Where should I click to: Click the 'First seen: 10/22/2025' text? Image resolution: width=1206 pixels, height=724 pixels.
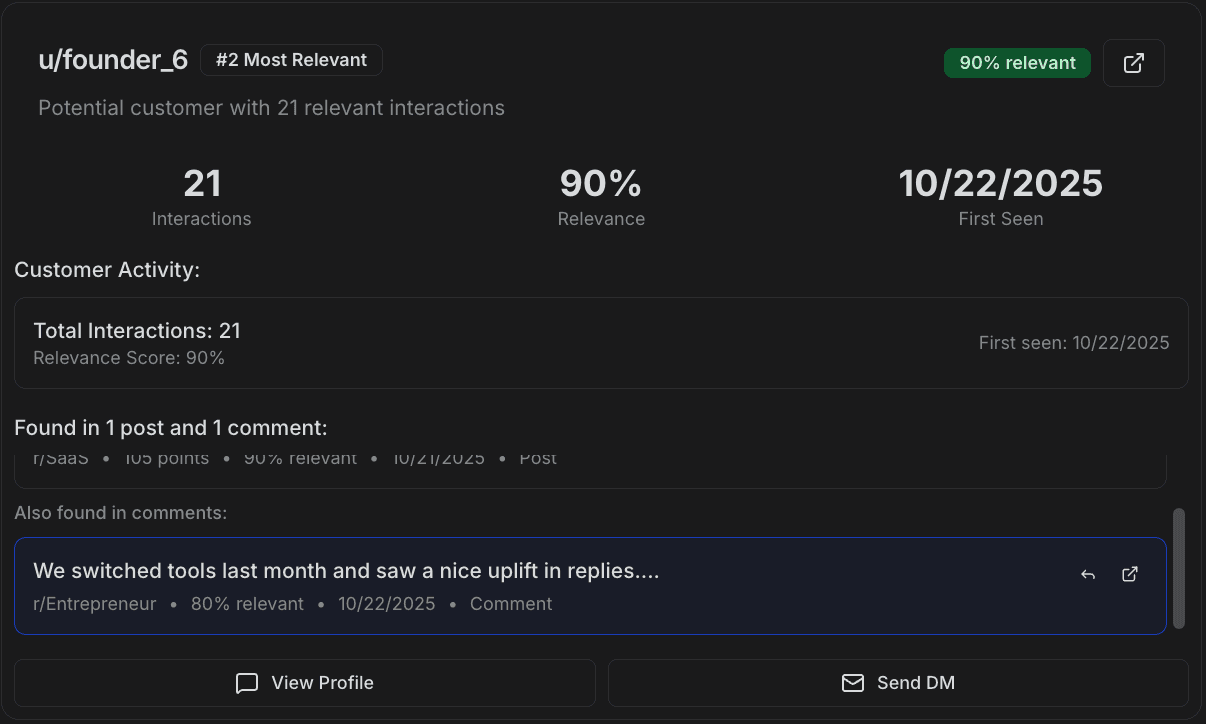[1073, 343]
